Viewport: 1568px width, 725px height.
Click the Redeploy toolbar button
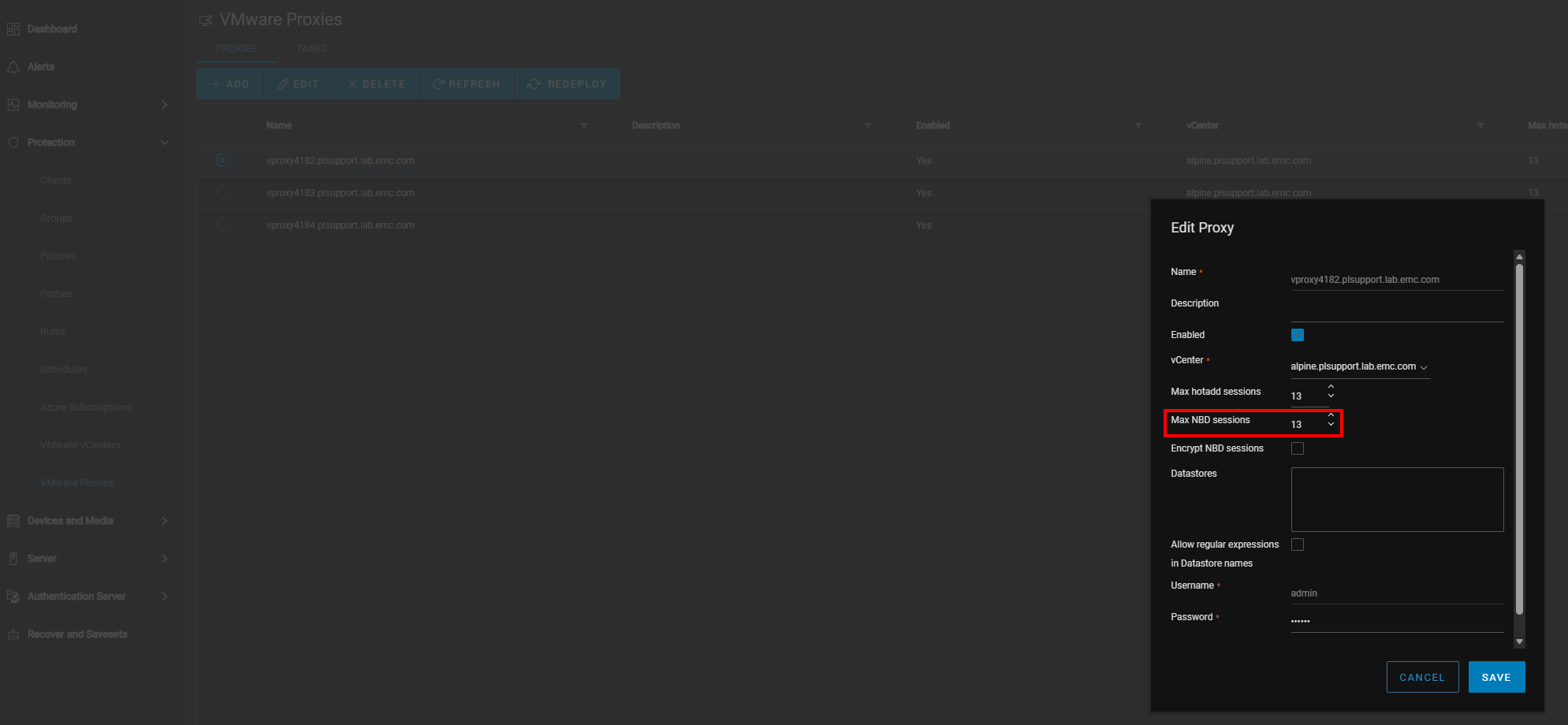tap(568, 84)
